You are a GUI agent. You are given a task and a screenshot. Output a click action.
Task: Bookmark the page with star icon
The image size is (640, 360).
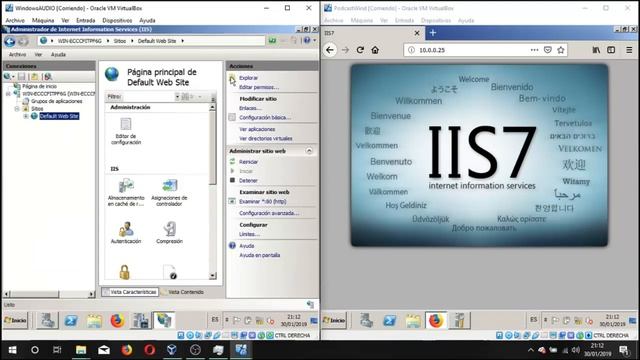tap(561, 50)
